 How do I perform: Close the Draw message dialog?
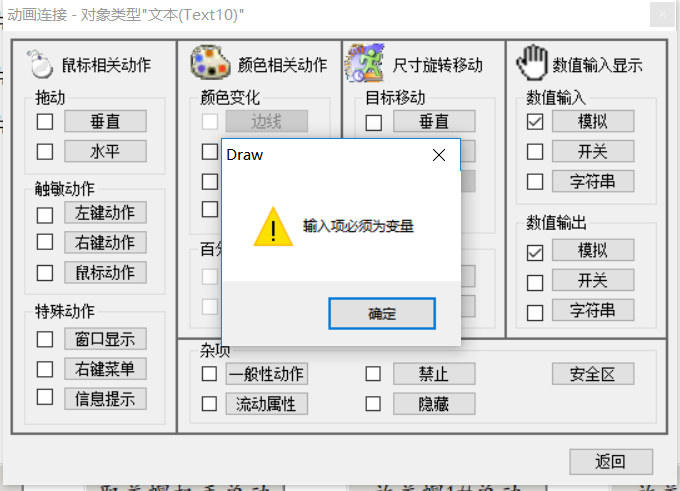[x=439, y=155]
